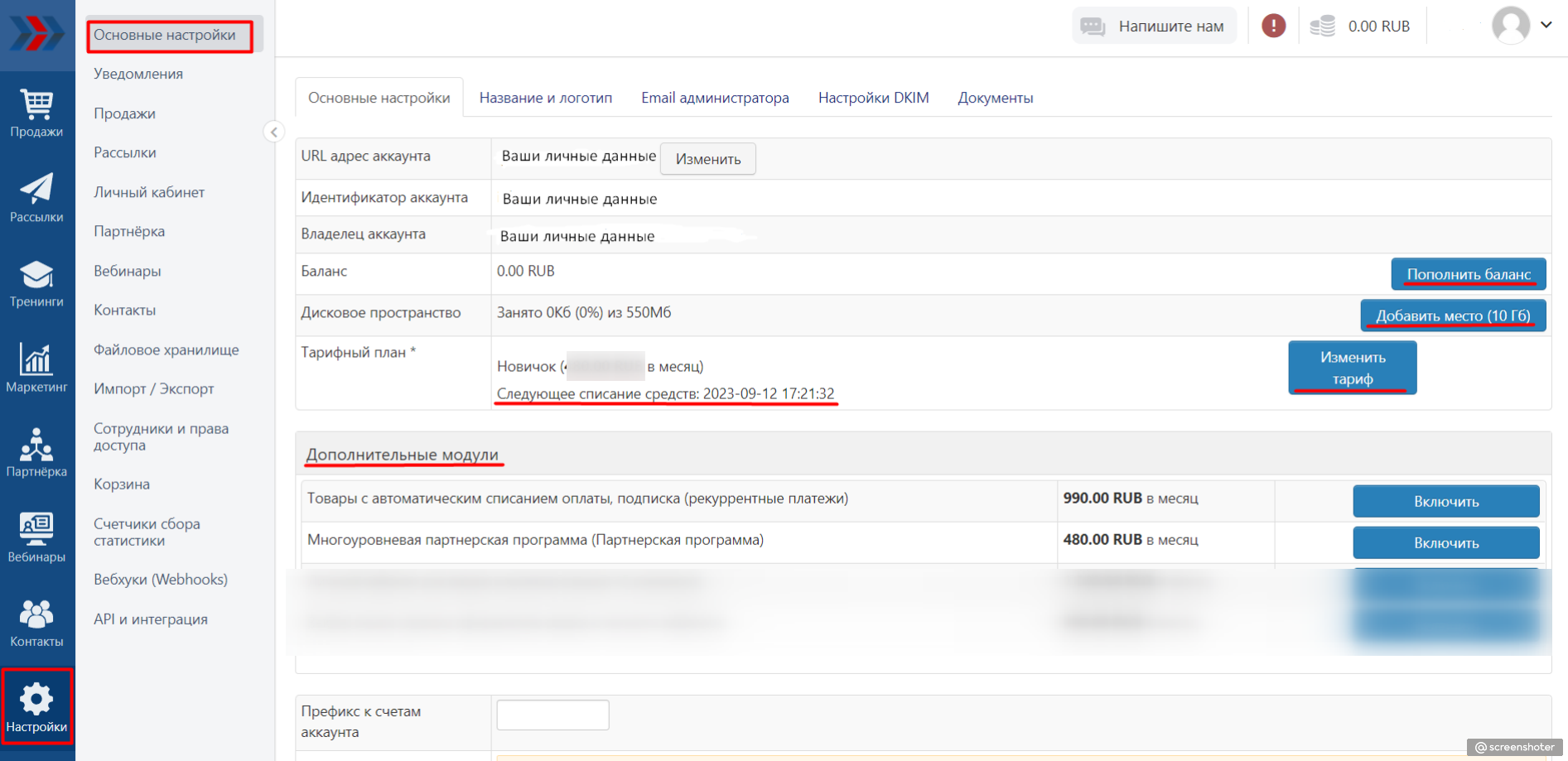Enable the Партнерская программа module
This screenshot has height=761, width=1568.
[x=1445, y=542]
